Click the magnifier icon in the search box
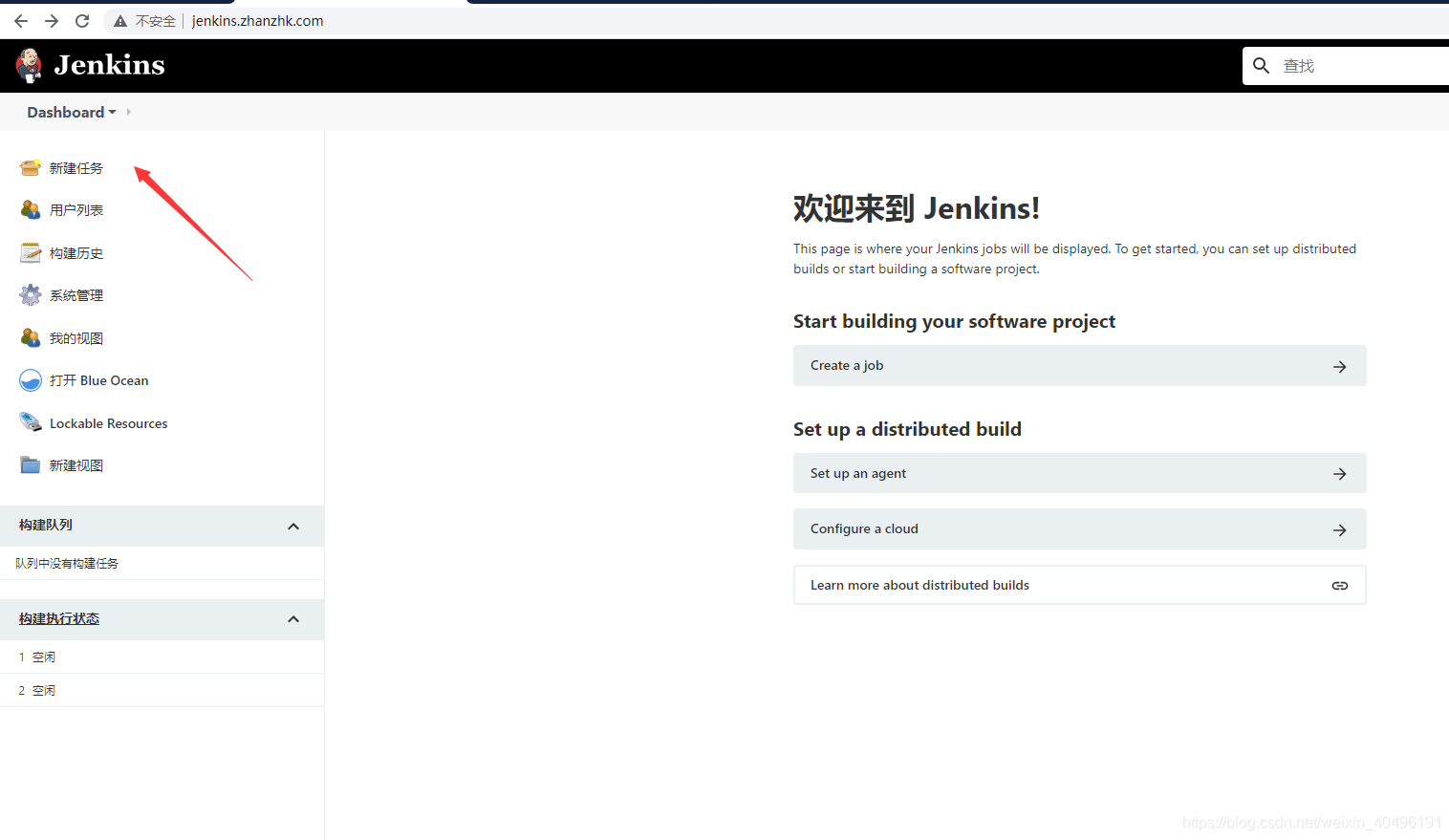Viewport: 1449px width, 840px height. click(1261, 66)
